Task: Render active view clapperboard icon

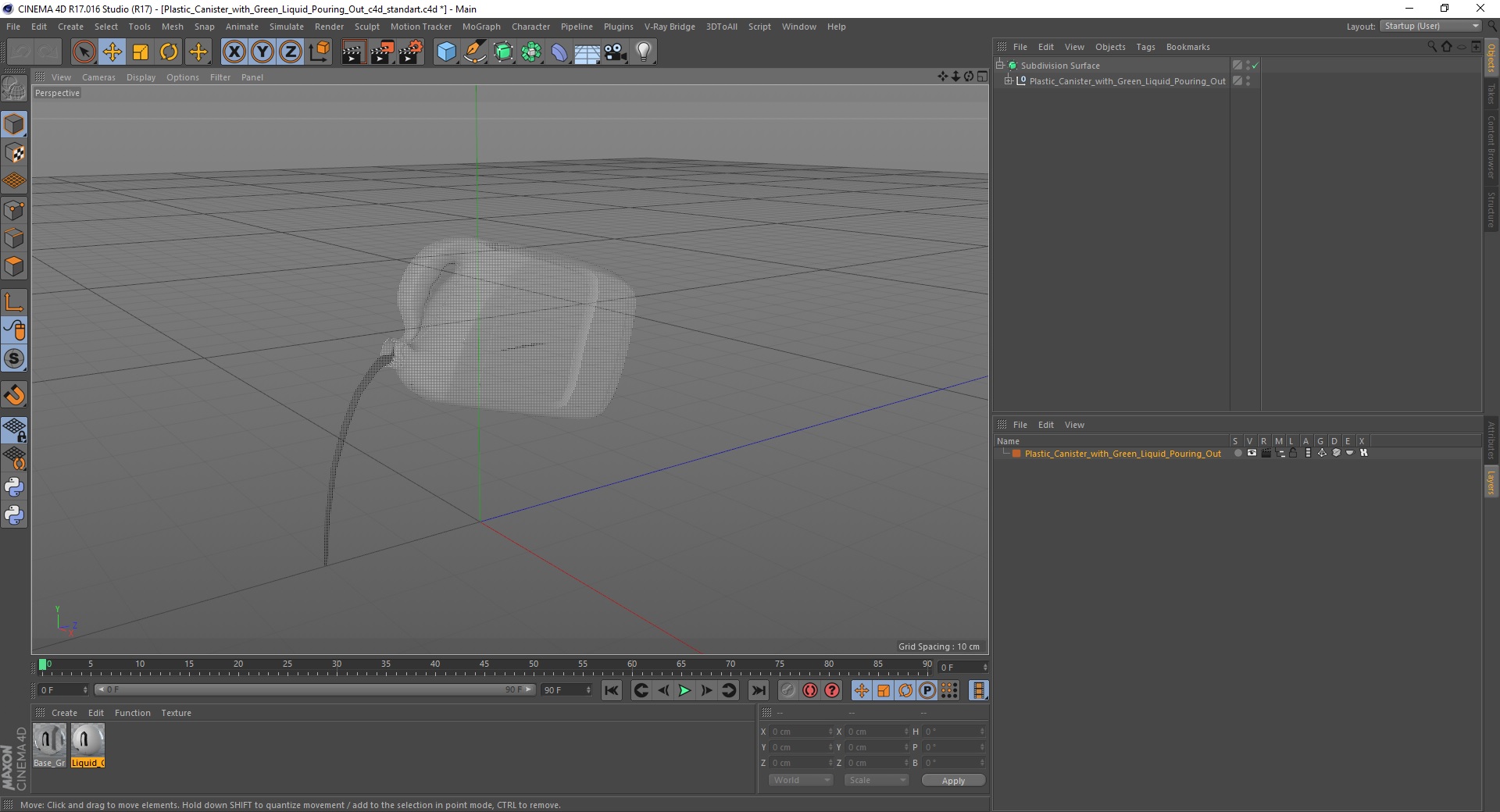Action: [x=353, y=52]
